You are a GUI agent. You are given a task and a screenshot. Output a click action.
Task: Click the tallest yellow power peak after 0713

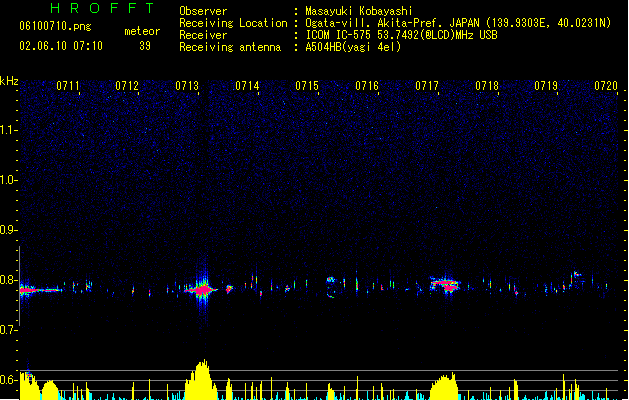pos(202,379)
